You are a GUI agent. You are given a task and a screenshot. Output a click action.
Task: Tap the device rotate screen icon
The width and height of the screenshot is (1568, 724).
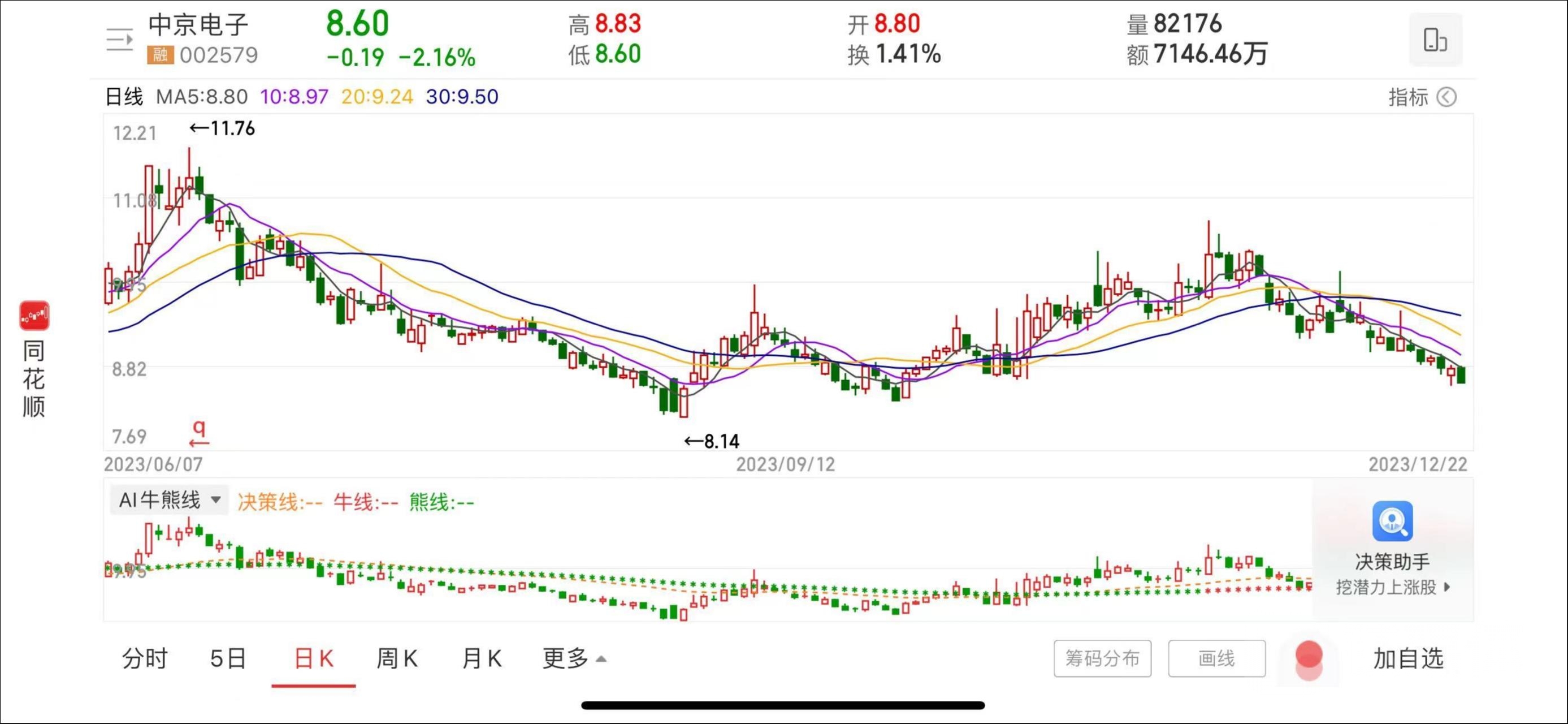click(x=1435, y=40)
